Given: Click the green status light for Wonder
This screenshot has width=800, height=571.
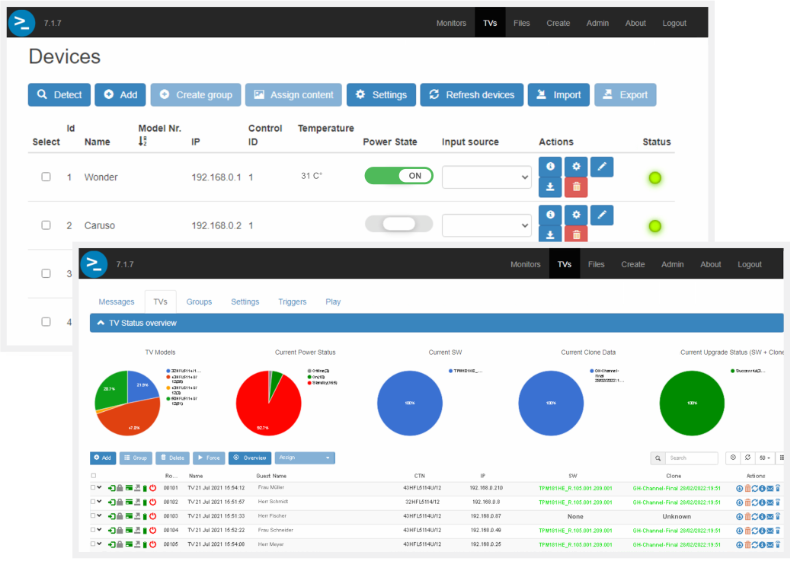Looking at the screenshot, I should click(x=655, y=178).
